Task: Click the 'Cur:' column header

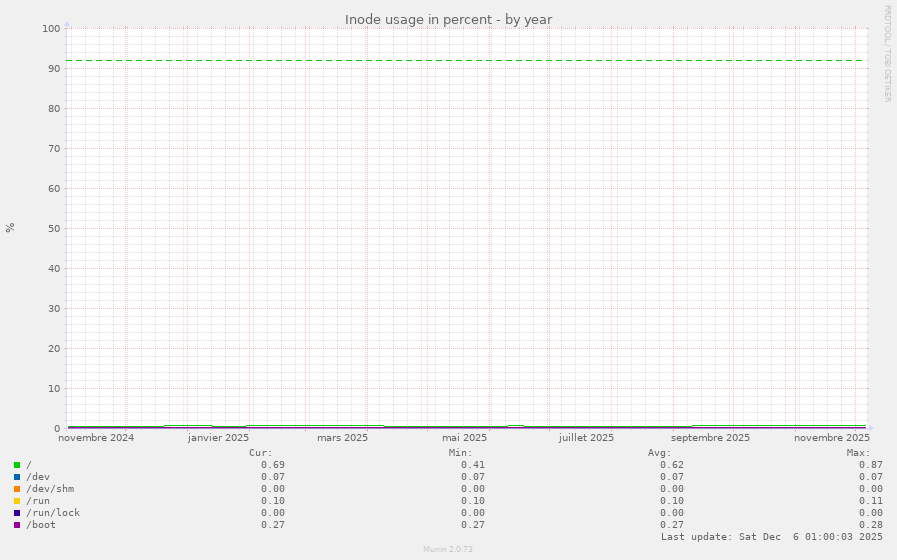Action: (261, 453)
